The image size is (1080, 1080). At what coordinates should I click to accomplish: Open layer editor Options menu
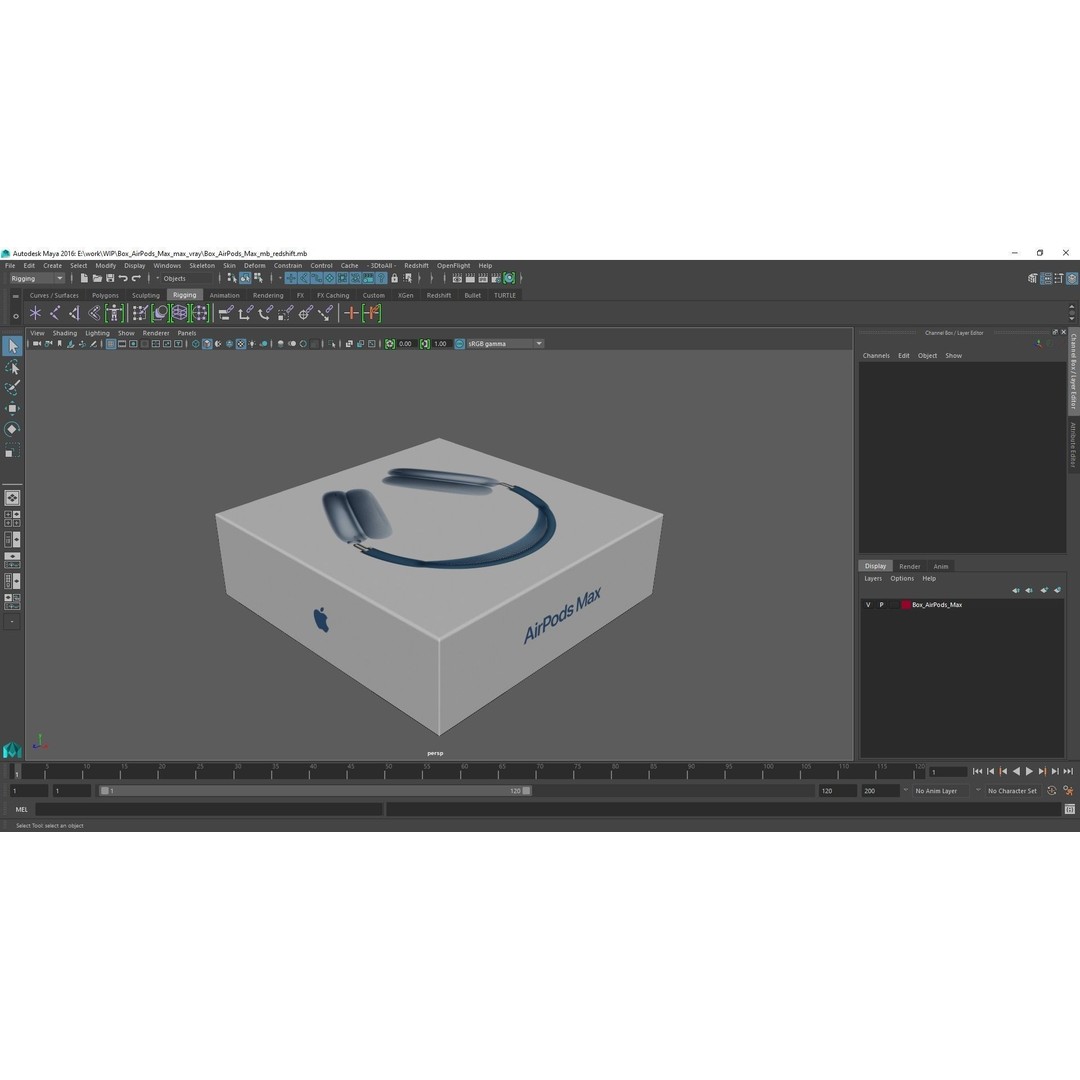pos(902,579)
